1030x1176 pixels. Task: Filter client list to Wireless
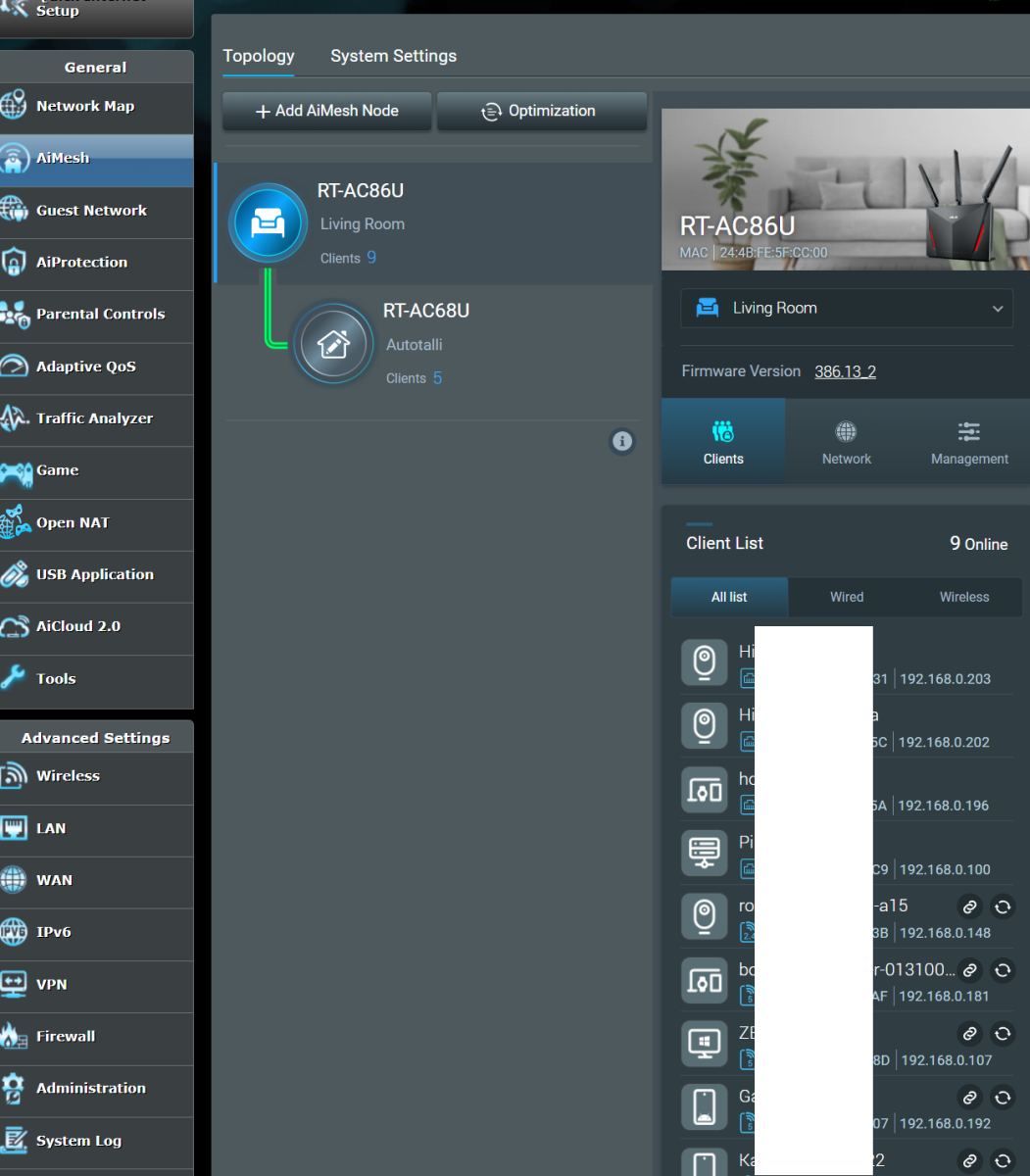coord(964,597)
